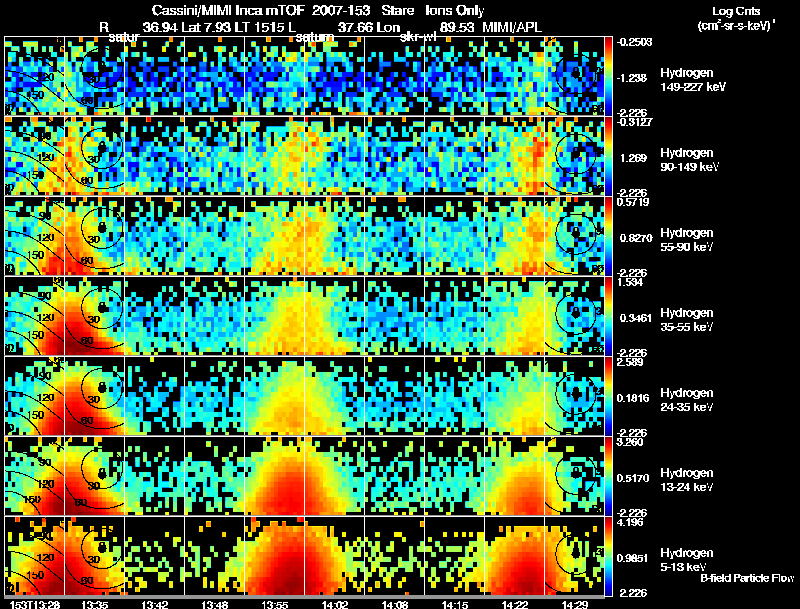Viewport: 800px width, 609px height.
Task: Select the 'Hydrogen 35-55 keV' row label
Action: coord(687,320)
